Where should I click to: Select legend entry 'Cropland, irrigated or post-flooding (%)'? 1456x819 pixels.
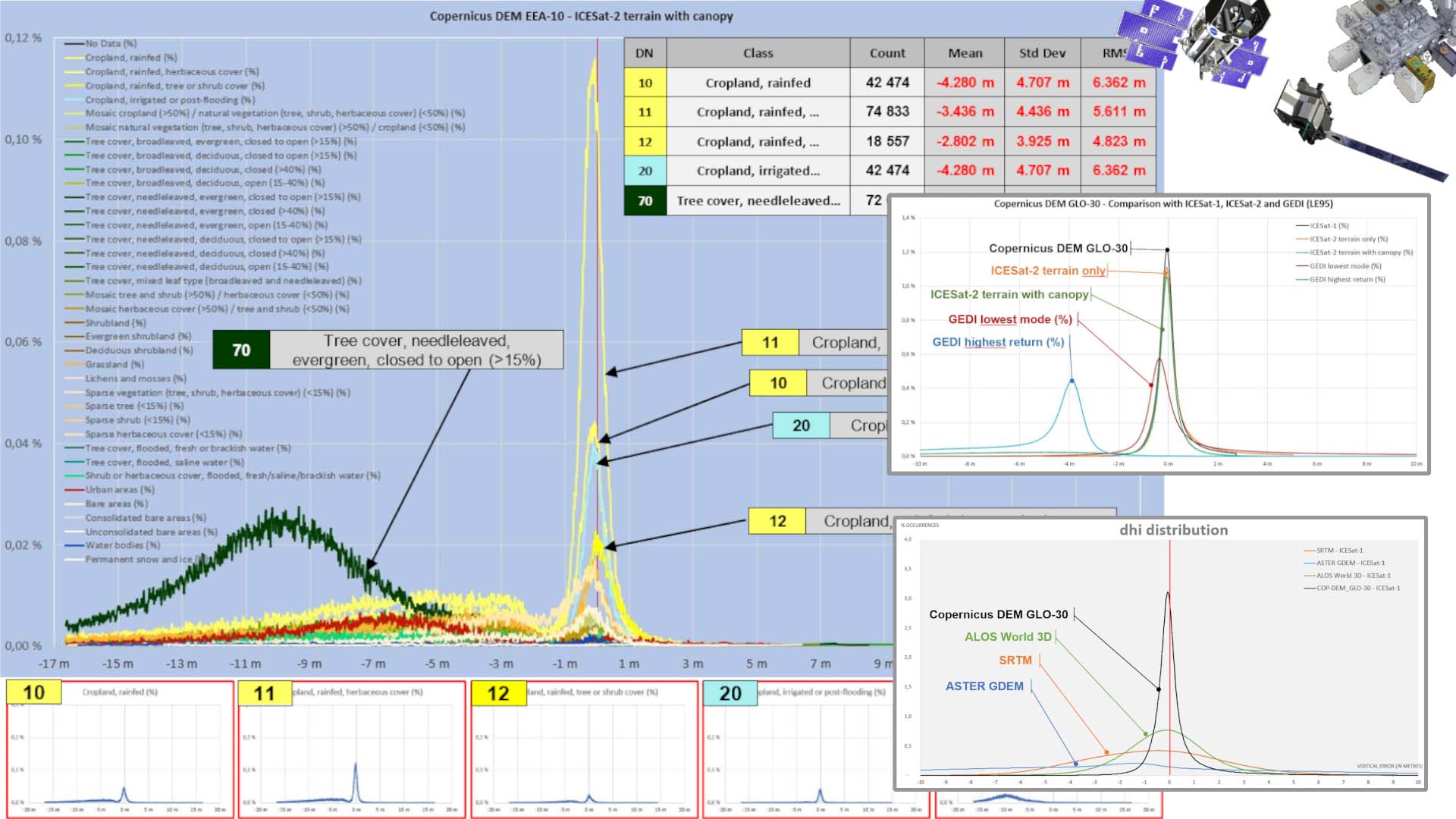(160, 99)
